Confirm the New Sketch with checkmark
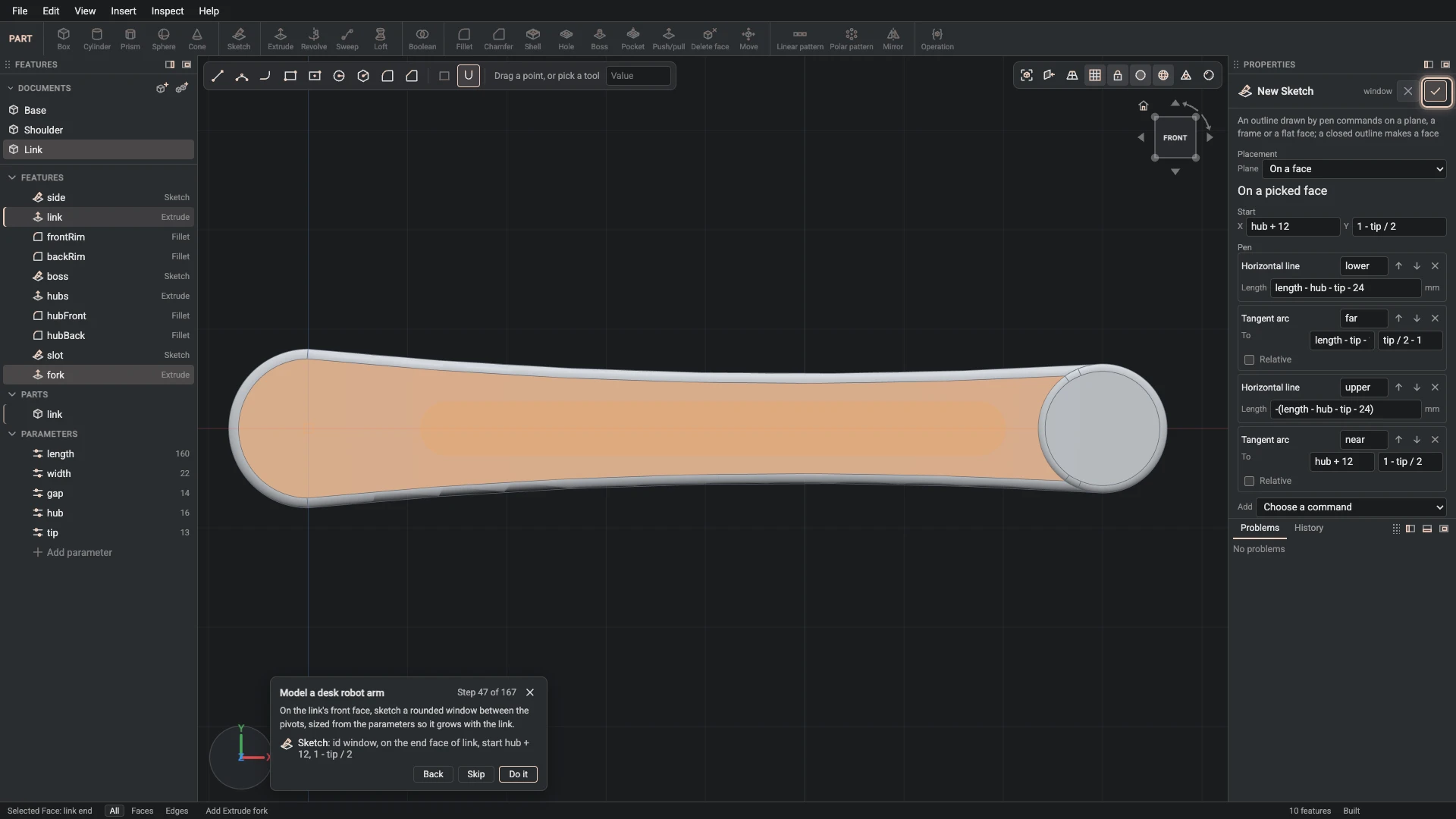The width and height of the screenshot is (1456, 819). point(1436,91)
